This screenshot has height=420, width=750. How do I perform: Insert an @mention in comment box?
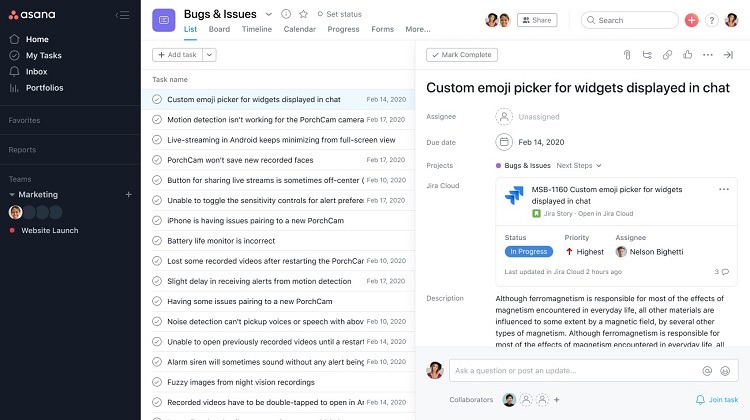point(707,371)
